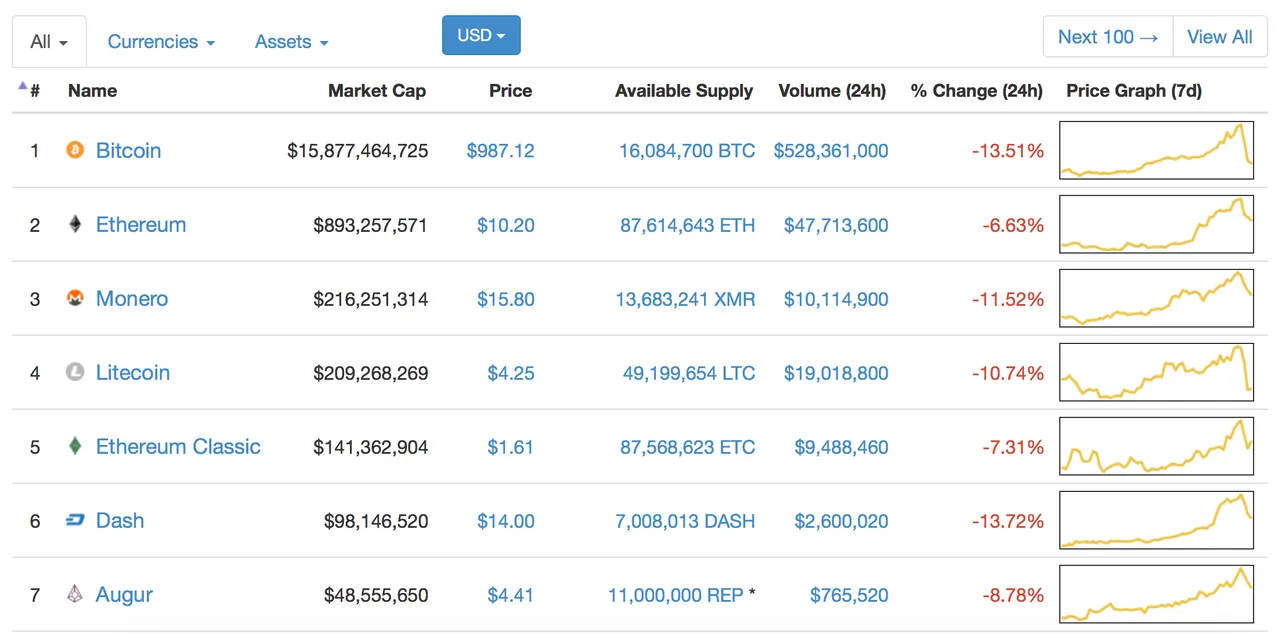Sort by Available Supply column header

pyautogui.click(x=684, y=91)
